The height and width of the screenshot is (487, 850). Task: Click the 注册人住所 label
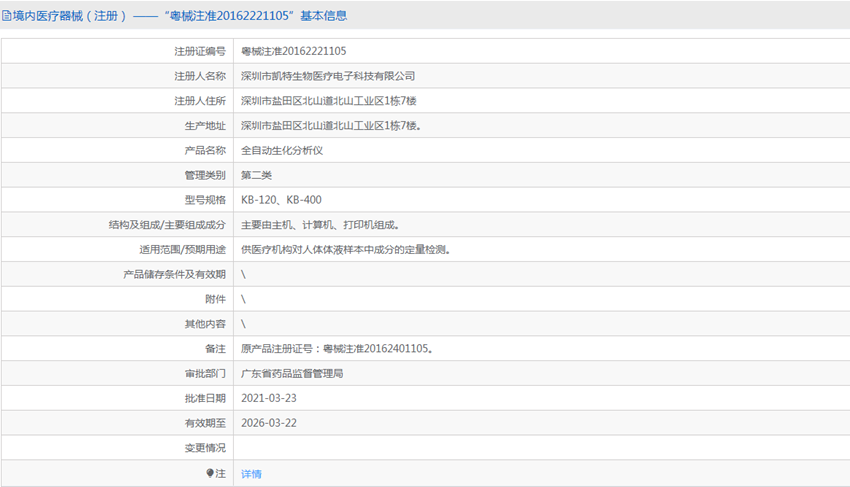coord(200,101)
